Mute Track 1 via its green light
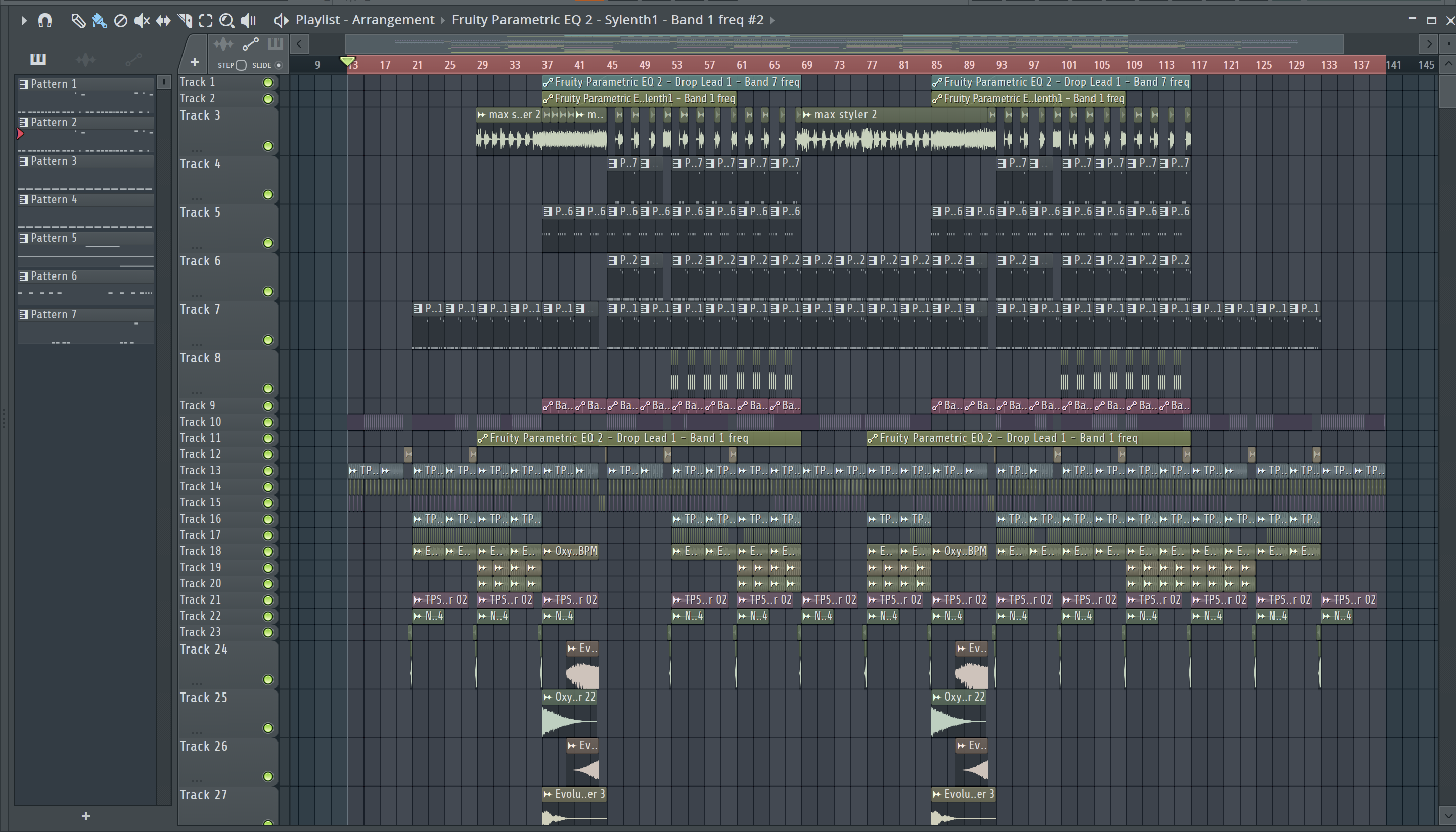 pos(267,83)
